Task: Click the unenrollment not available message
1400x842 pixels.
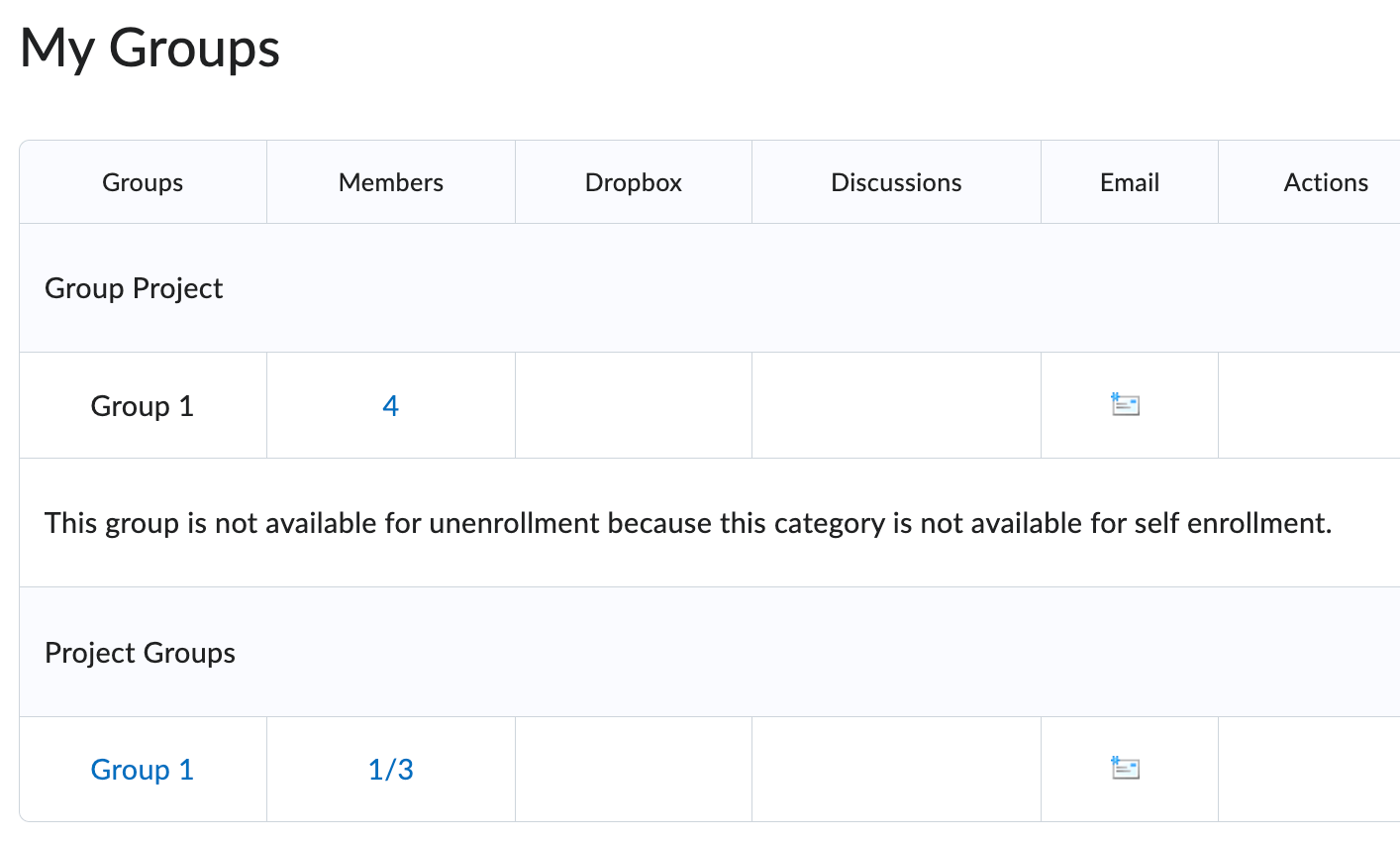Action: (x=687, y=523)
